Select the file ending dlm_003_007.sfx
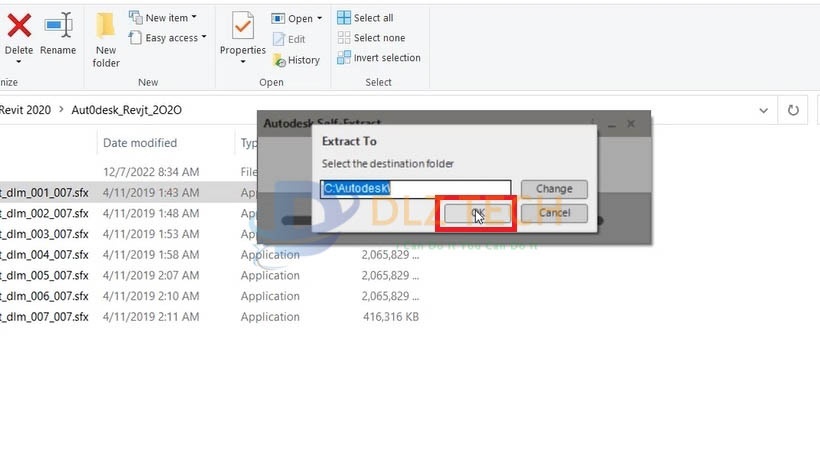820x450 pixels. (44, 234)
